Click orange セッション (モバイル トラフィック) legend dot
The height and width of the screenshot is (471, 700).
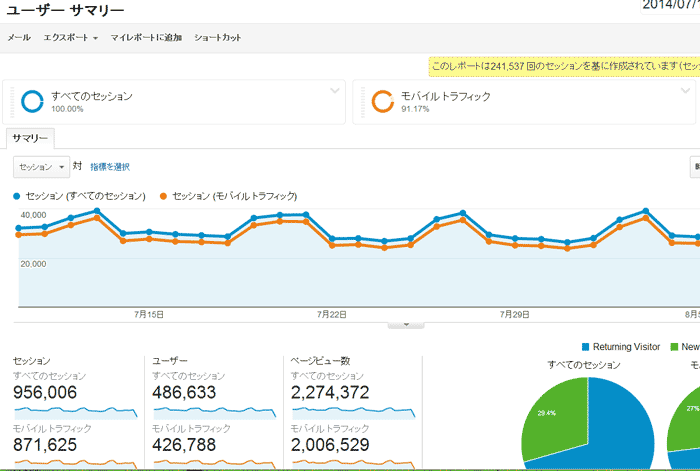165,196
